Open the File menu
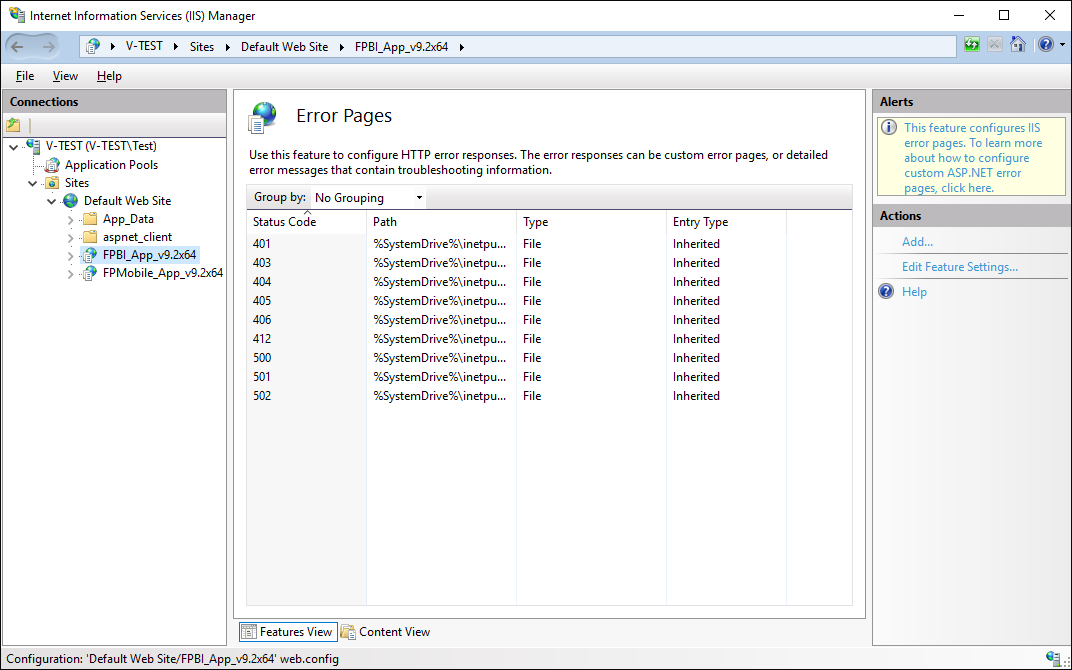 [25, 76]
